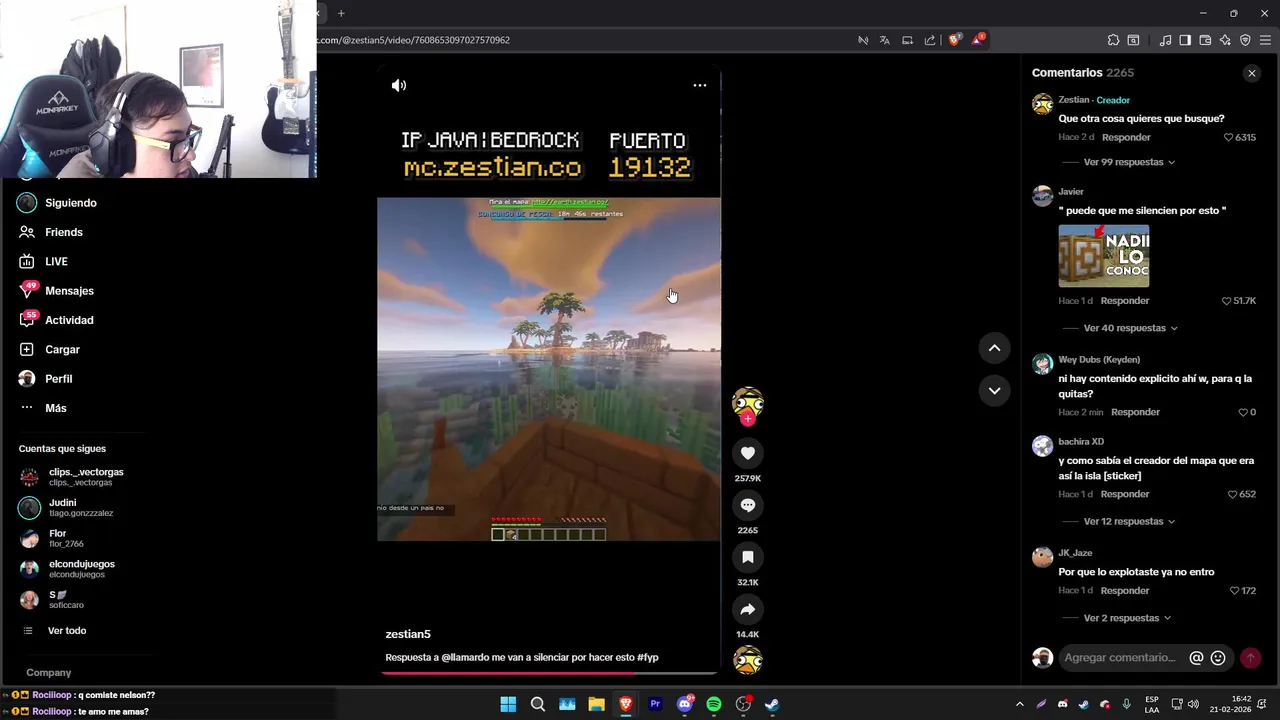The height and width of the screenshot is (720, 1280).
Task: Like the video with the heart icon
Action: pos(748,453)
